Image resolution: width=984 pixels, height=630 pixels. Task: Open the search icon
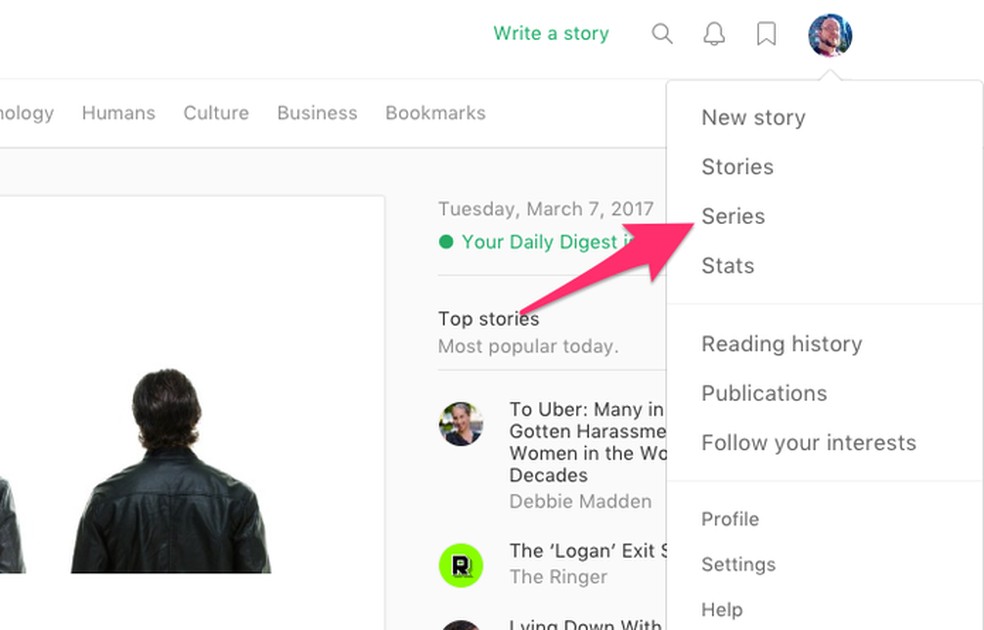pyautogui.click(x=662, y=33)
